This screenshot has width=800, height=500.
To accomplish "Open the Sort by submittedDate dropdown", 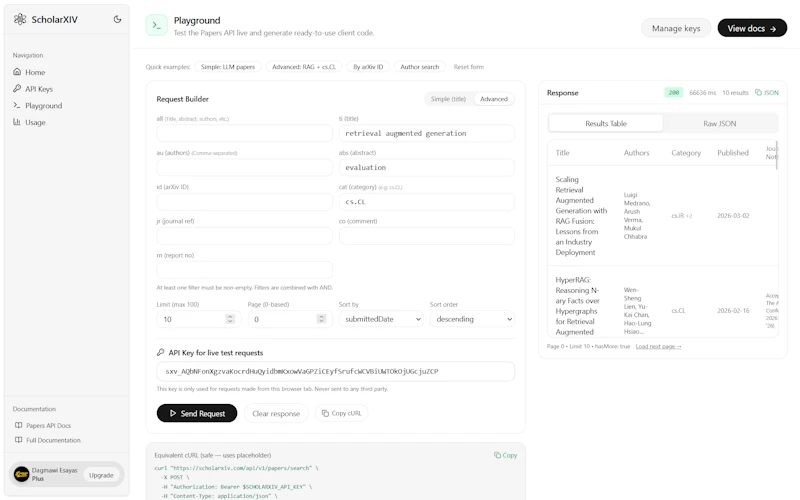I will coord(381,319).
